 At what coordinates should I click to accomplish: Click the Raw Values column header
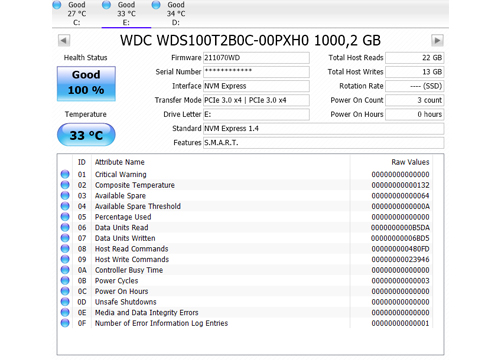(x=410, y=162)
